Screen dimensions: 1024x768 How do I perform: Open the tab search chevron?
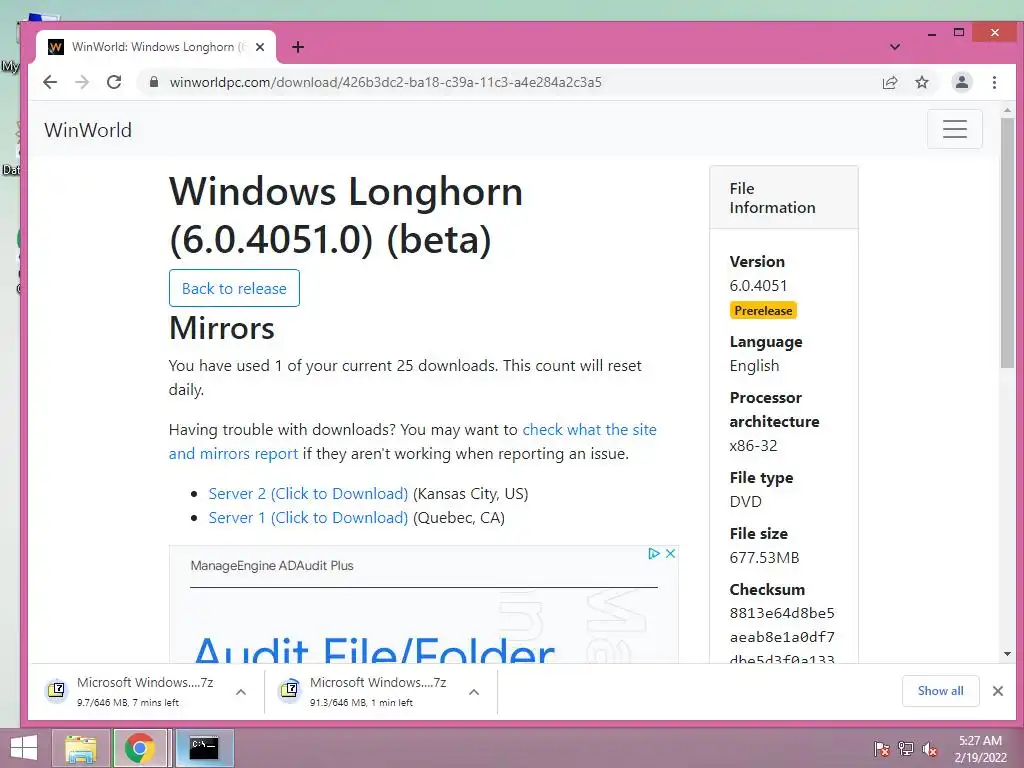pyautogui.click(x=895, y=47)
